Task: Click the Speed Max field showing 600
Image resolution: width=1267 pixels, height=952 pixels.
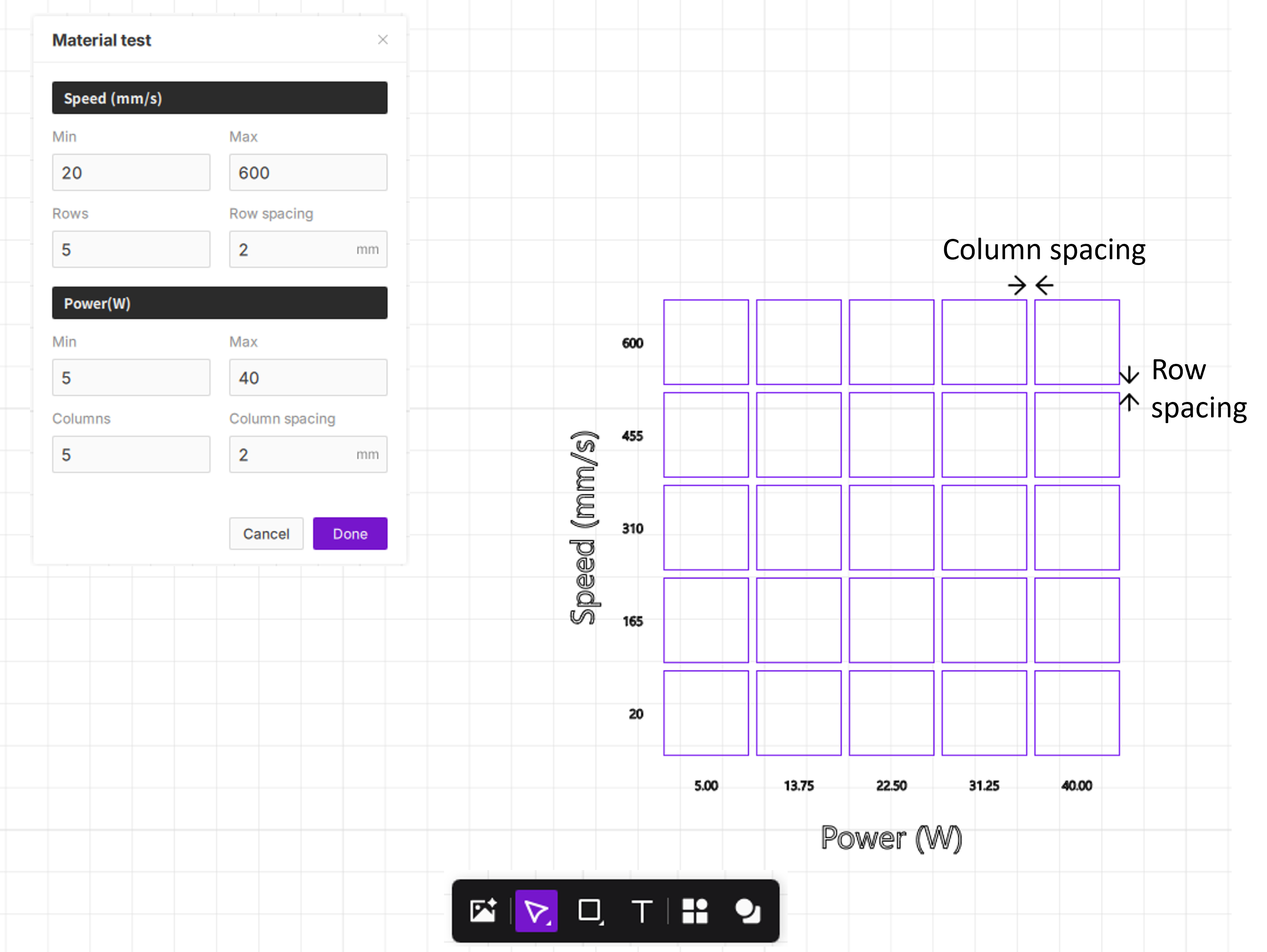Action: [x=307, y=172]
